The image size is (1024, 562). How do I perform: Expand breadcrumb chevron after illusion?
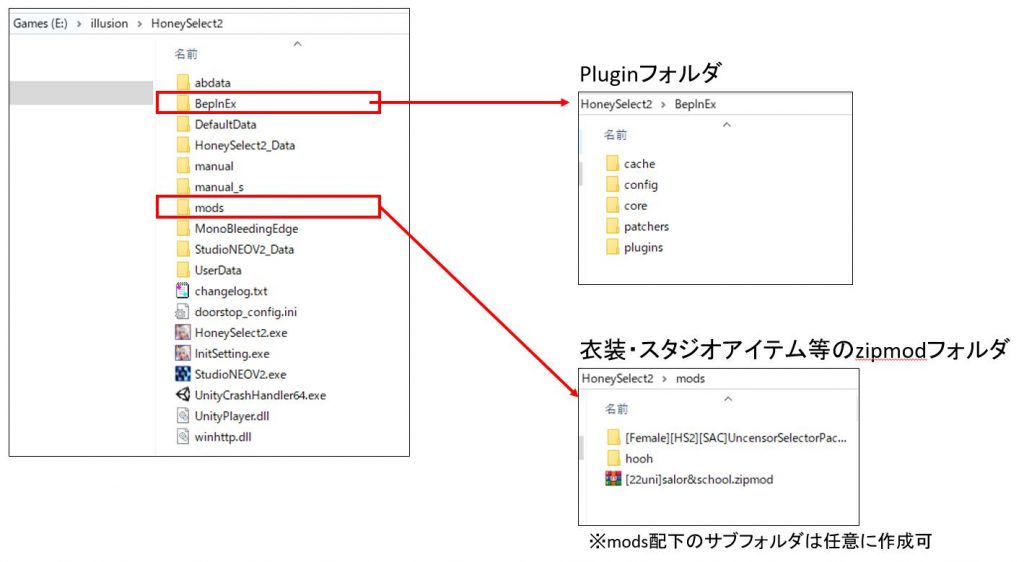click(x=139, y=23)
